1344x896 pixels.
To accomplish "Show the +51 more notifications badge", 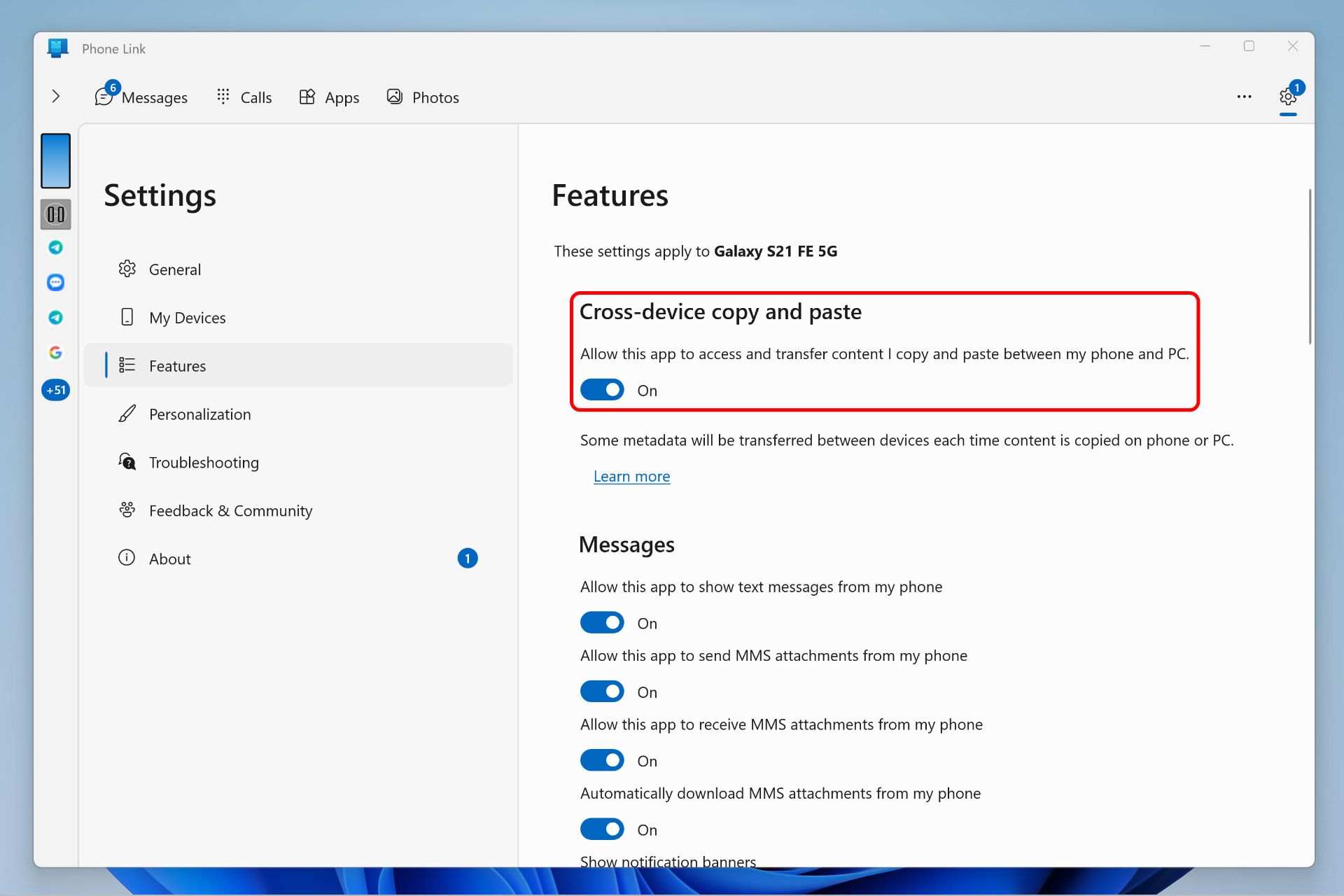I will (55, 390).
